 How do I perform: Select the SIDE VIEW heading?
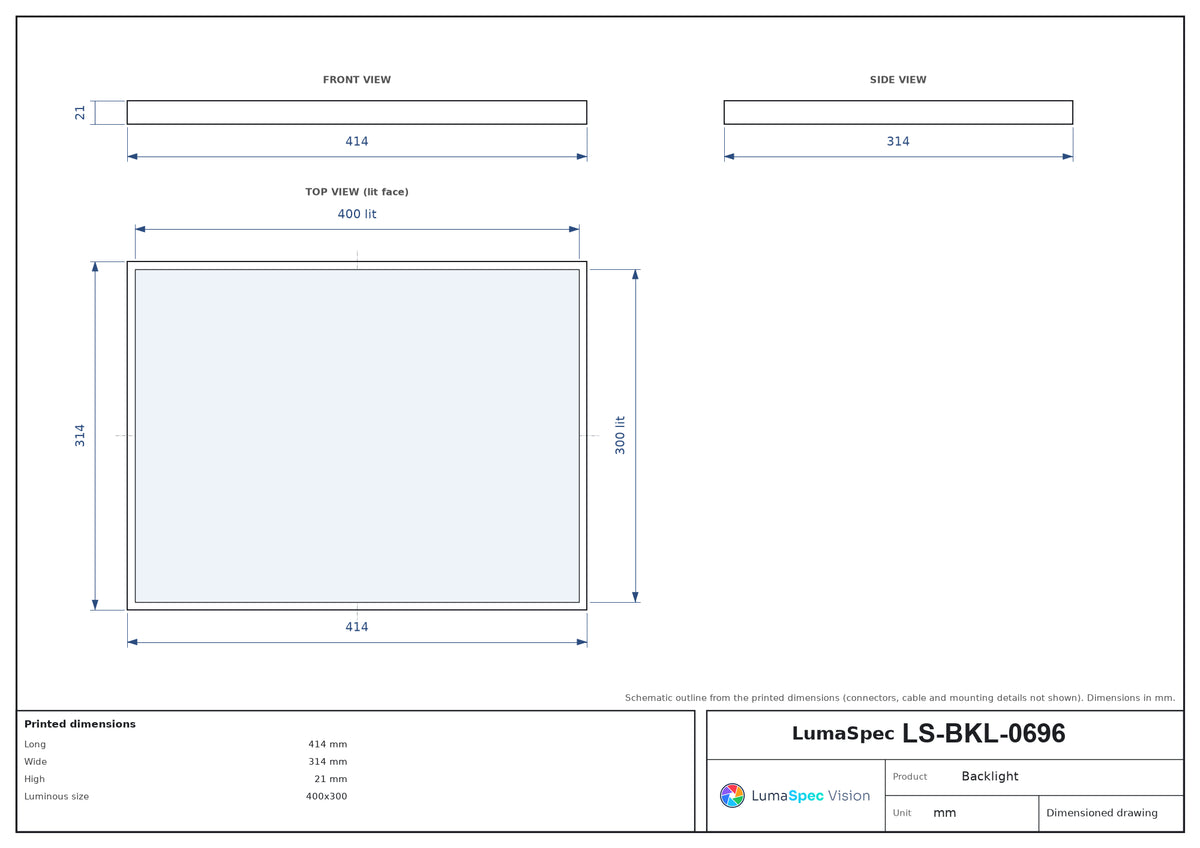click(x=898, y=80)
